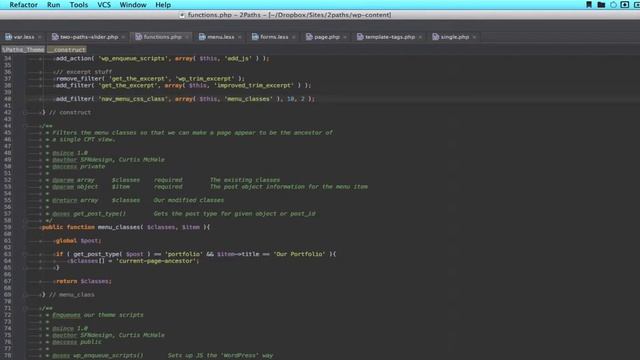Switch to the template-tags.php tab

pos(390,37)
